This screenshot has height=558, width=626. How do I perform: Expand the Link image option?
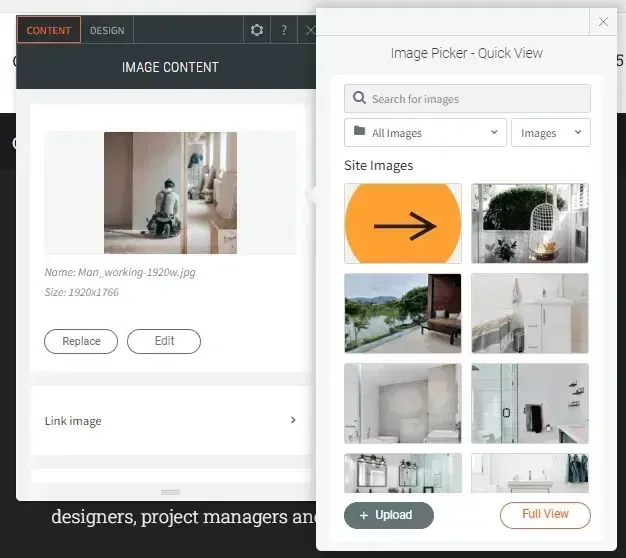pyautogui.click(x=170, y=421)
